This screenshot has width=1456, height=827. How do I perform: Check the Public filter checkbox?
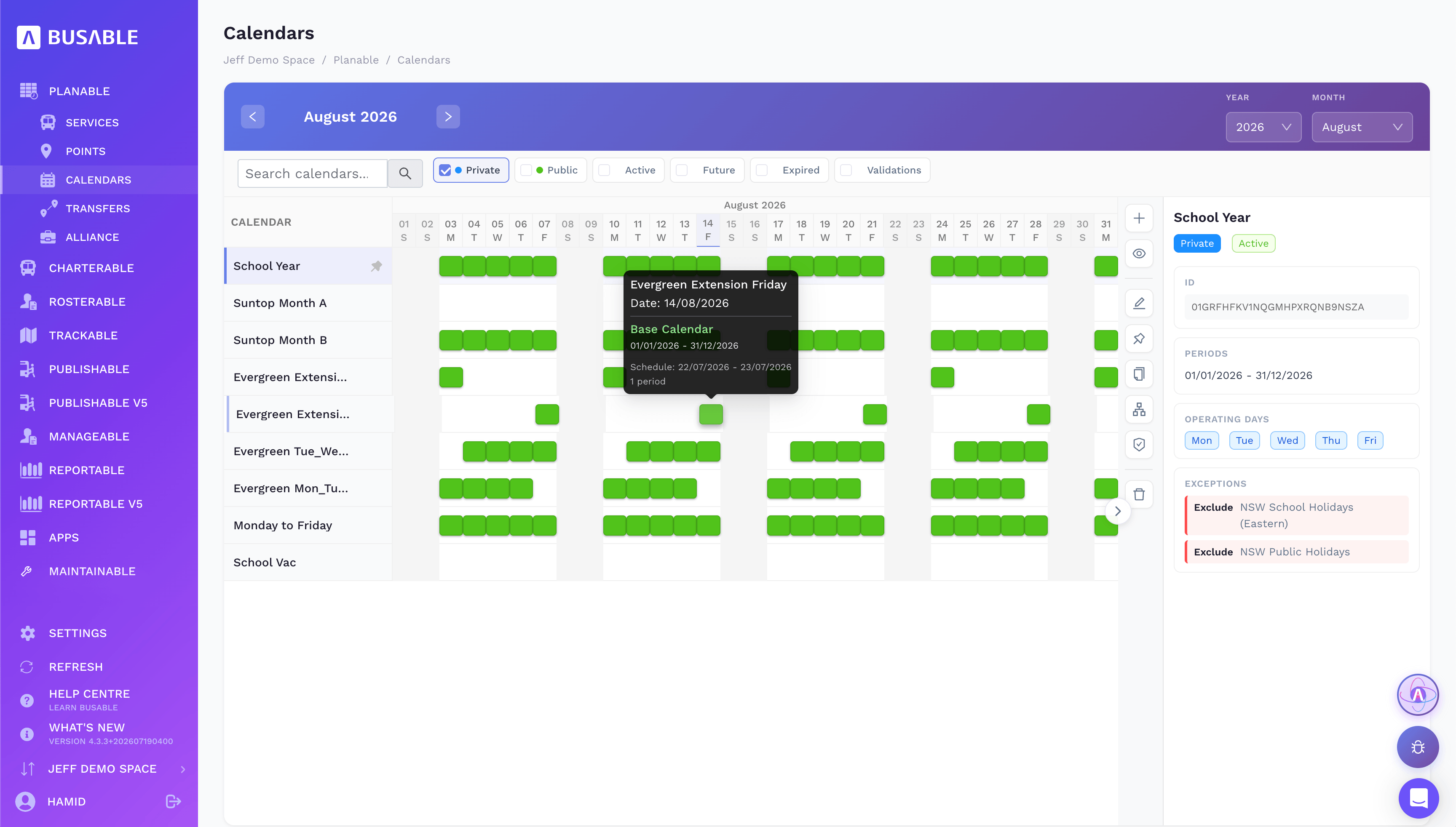(526, 171)
